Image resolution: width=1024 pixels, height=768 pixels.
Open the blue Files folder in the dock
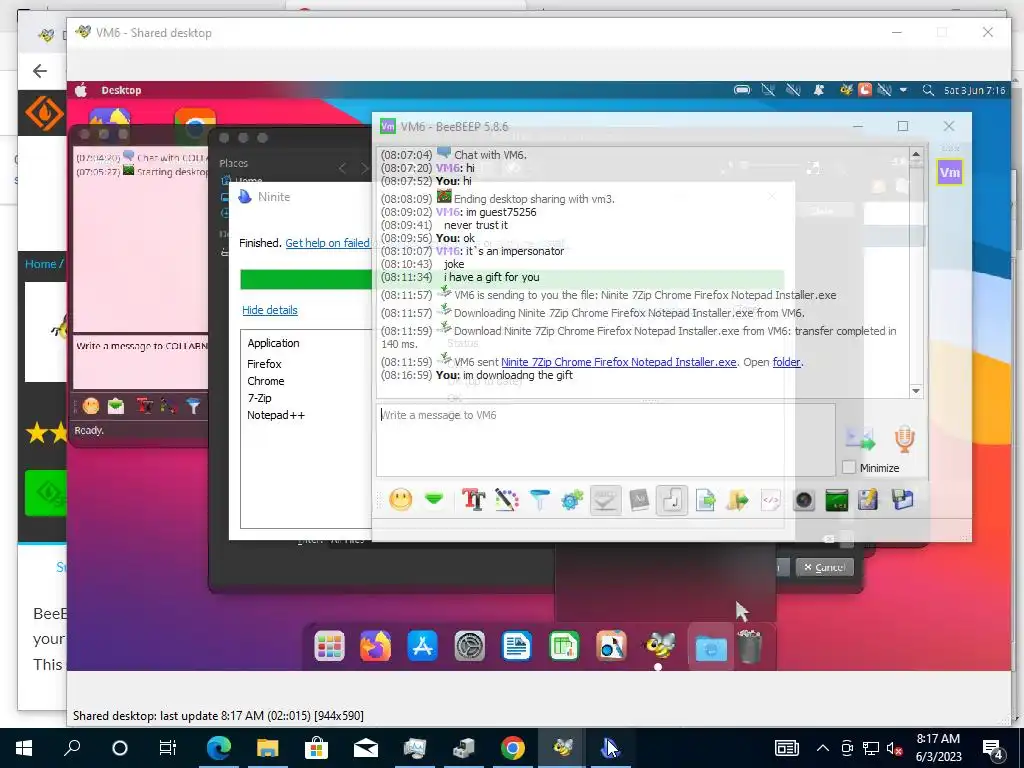[x=711, y=648]
